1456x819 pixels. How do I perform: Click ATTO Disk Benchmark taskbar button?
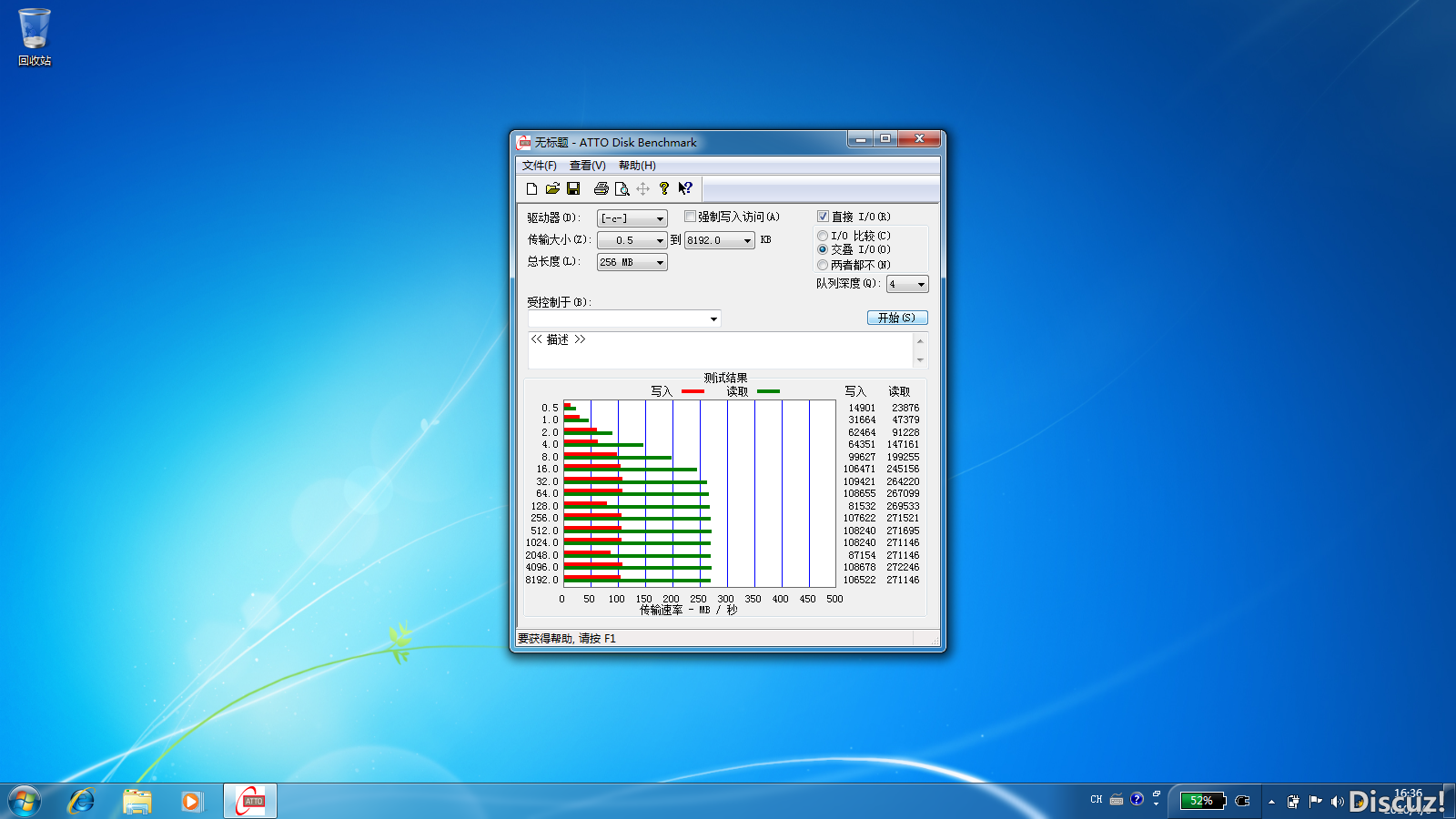pos(250,802)
